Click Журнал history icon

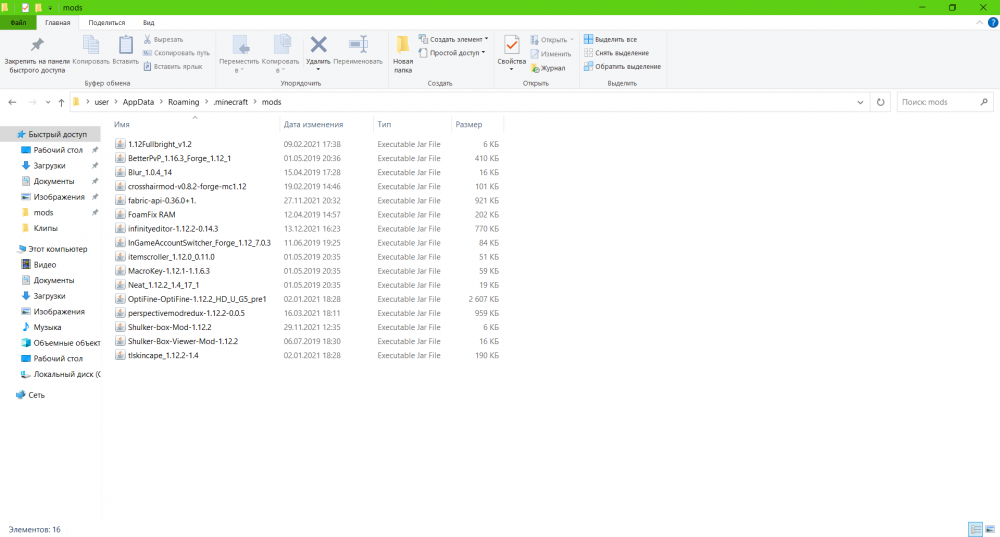535,68
